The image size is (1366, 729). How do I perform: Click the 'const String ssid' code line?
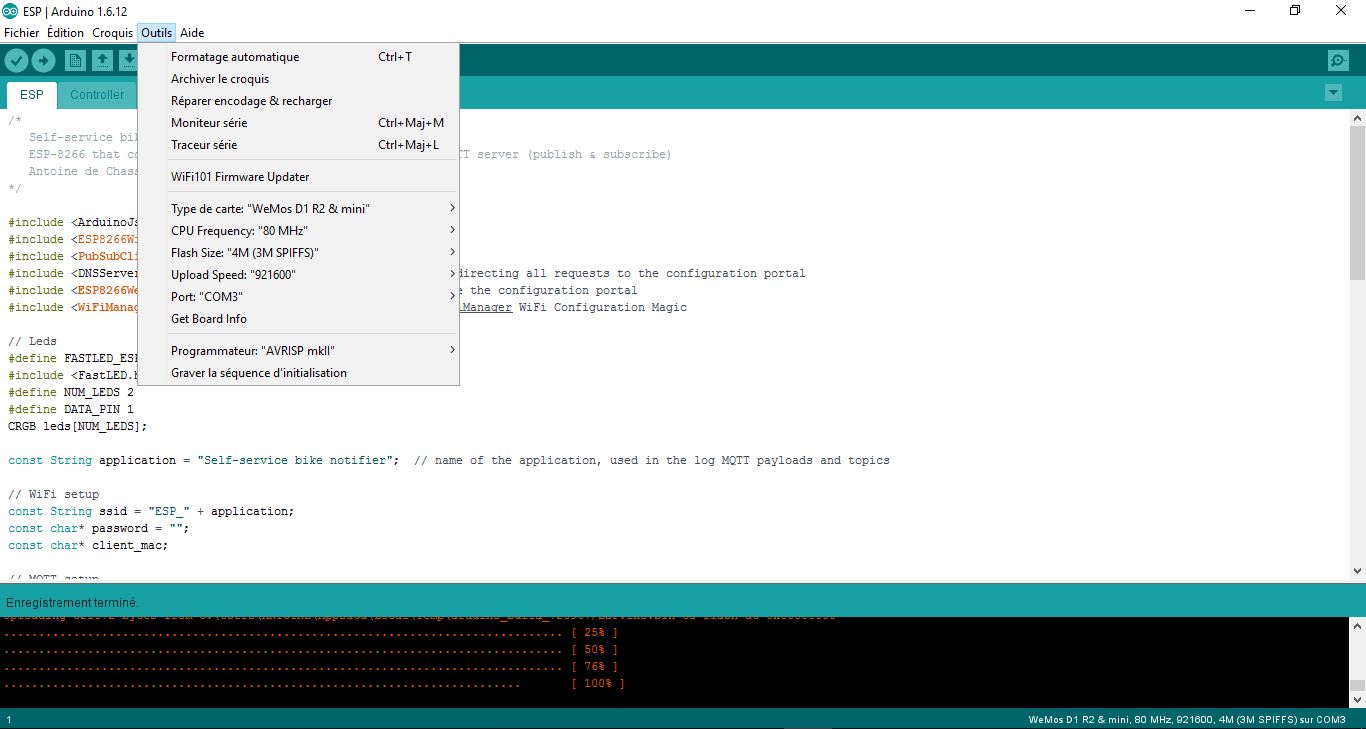pyautogui.click(x=151, y=512)
